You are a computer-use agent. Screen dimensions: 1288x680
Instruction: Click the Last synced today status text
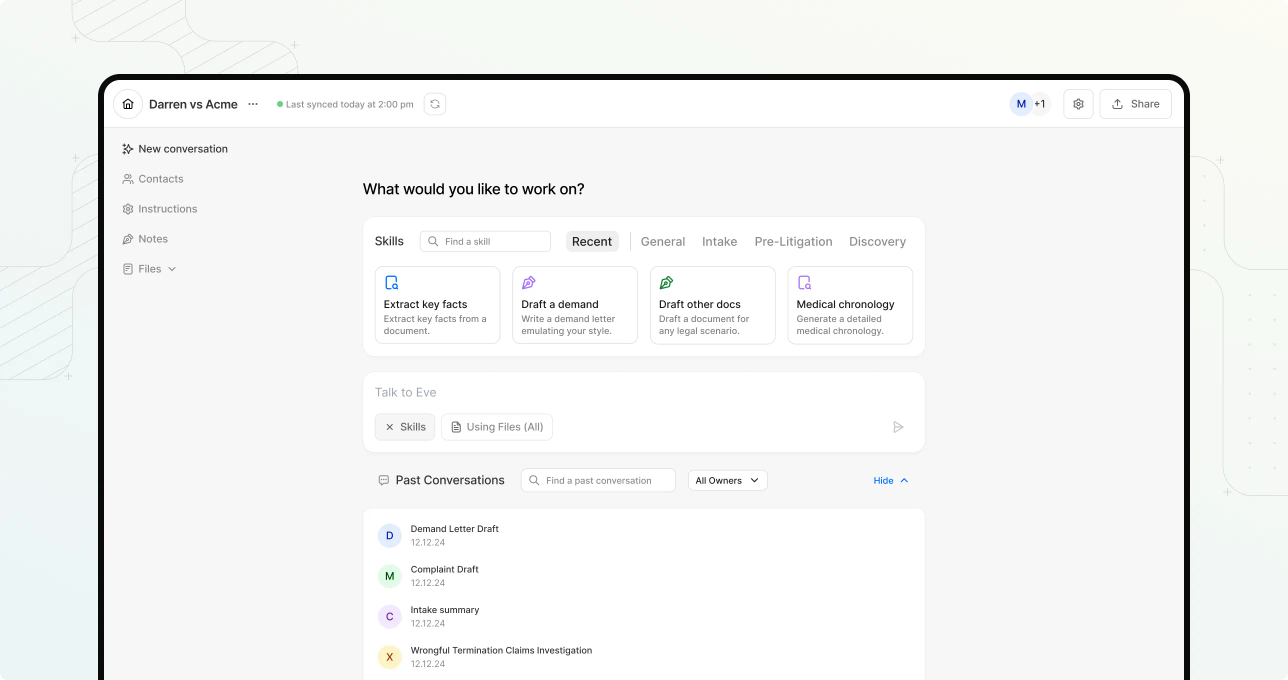tap(349, 104)
